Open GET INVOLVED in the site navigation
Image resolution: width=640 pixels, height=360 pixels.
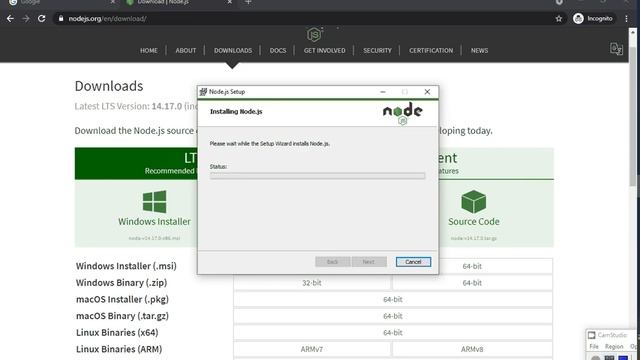tap(324, 51)
